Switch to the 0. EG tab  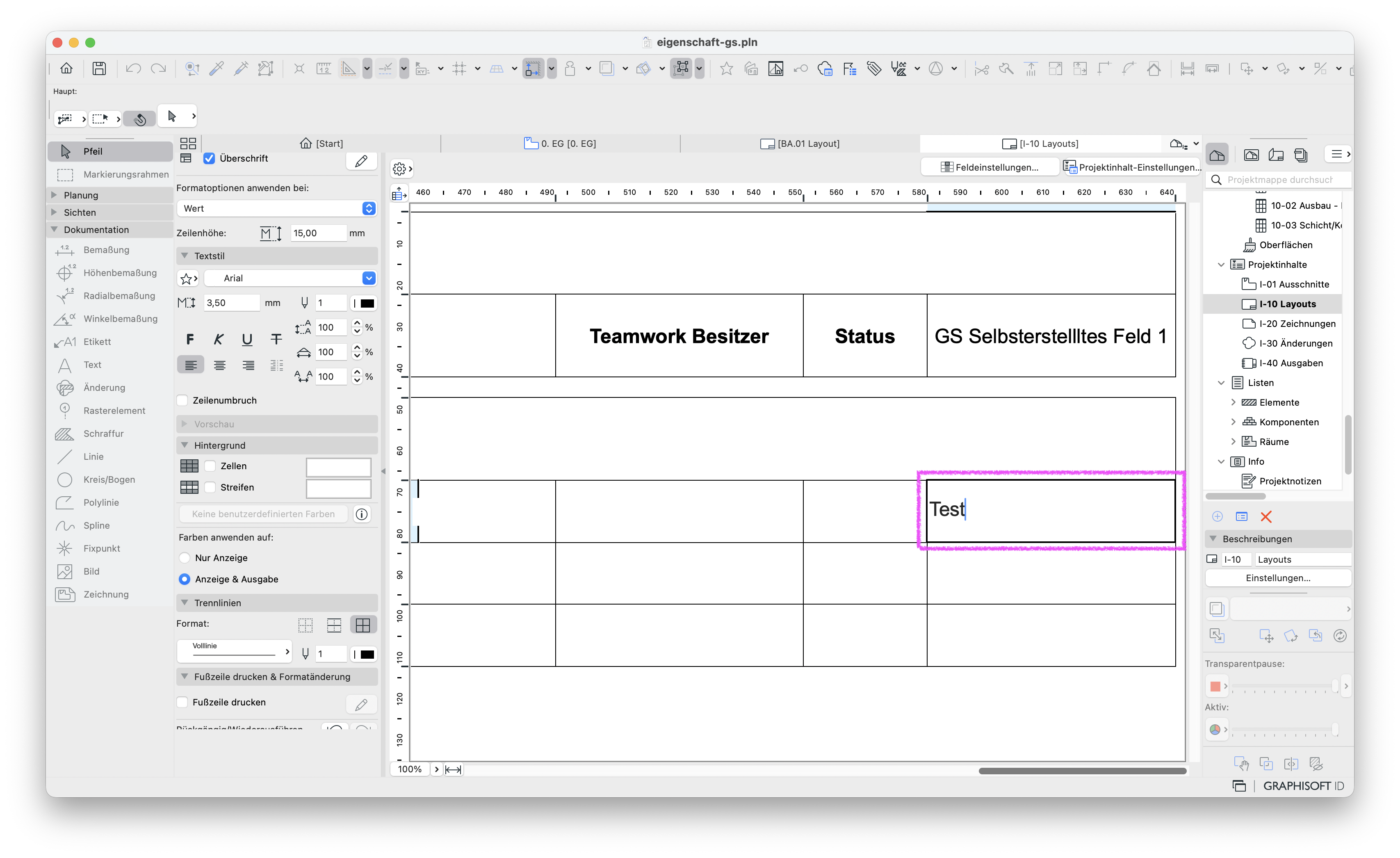560,144
